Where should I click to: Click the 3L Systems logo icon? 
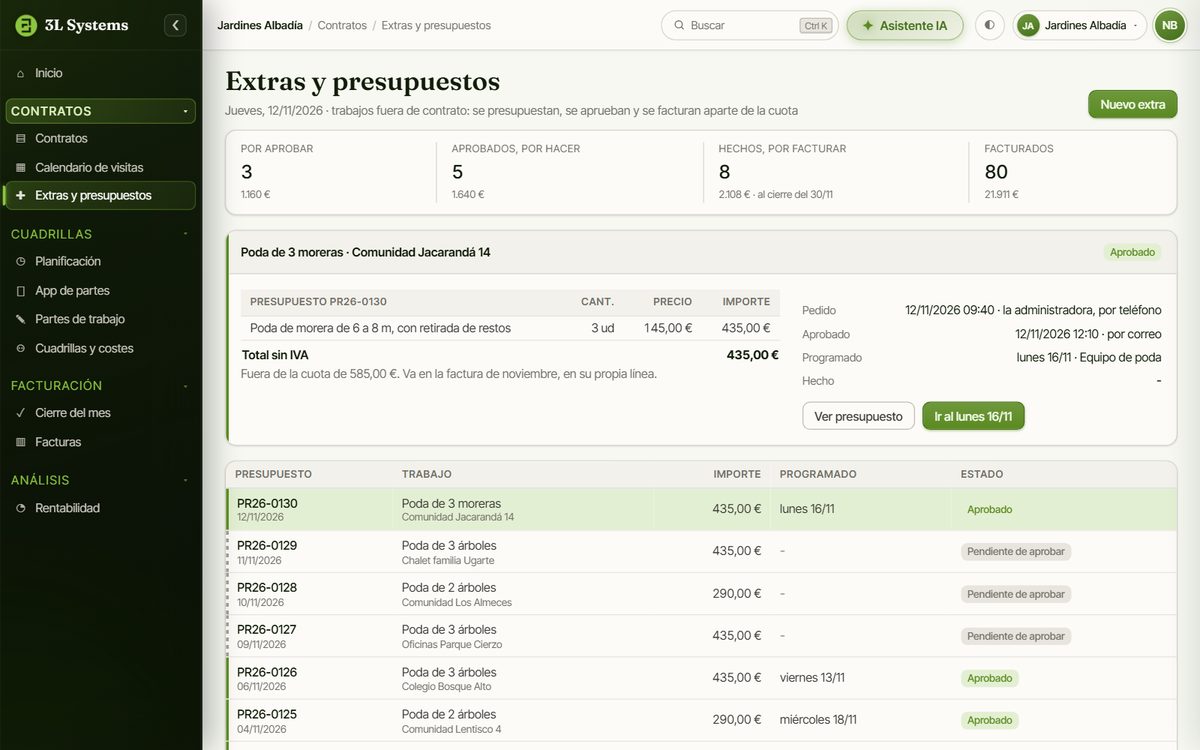[26, 25]
